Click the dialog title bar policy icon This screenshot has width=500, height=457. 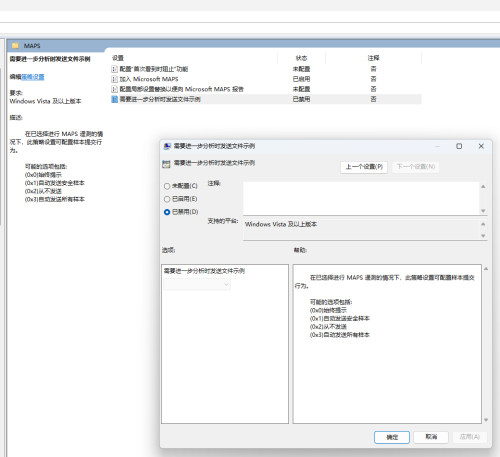167,146
